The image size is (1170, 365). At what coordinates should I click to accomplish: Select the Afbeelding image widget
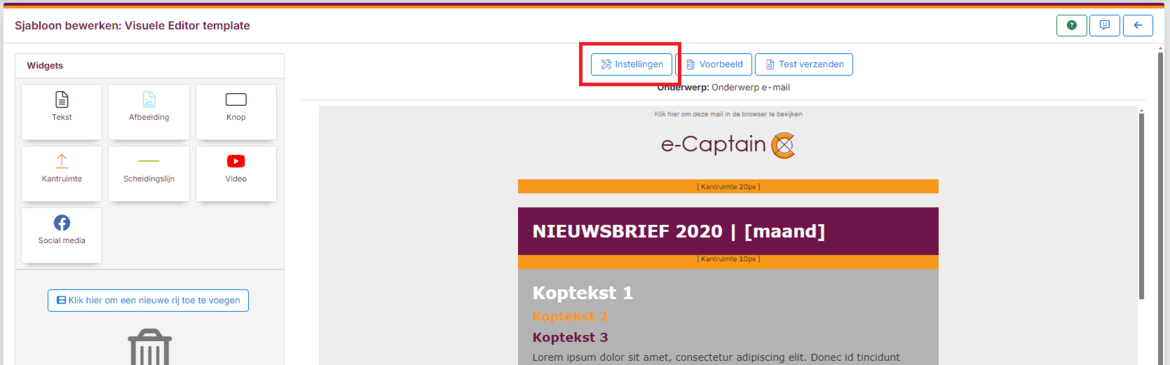(148, 111)
